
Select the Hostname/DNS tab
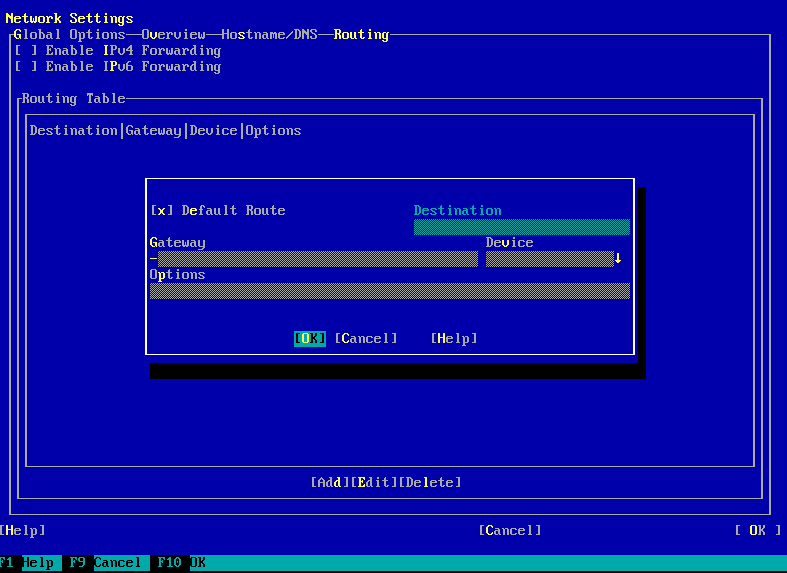click(269, 34)
